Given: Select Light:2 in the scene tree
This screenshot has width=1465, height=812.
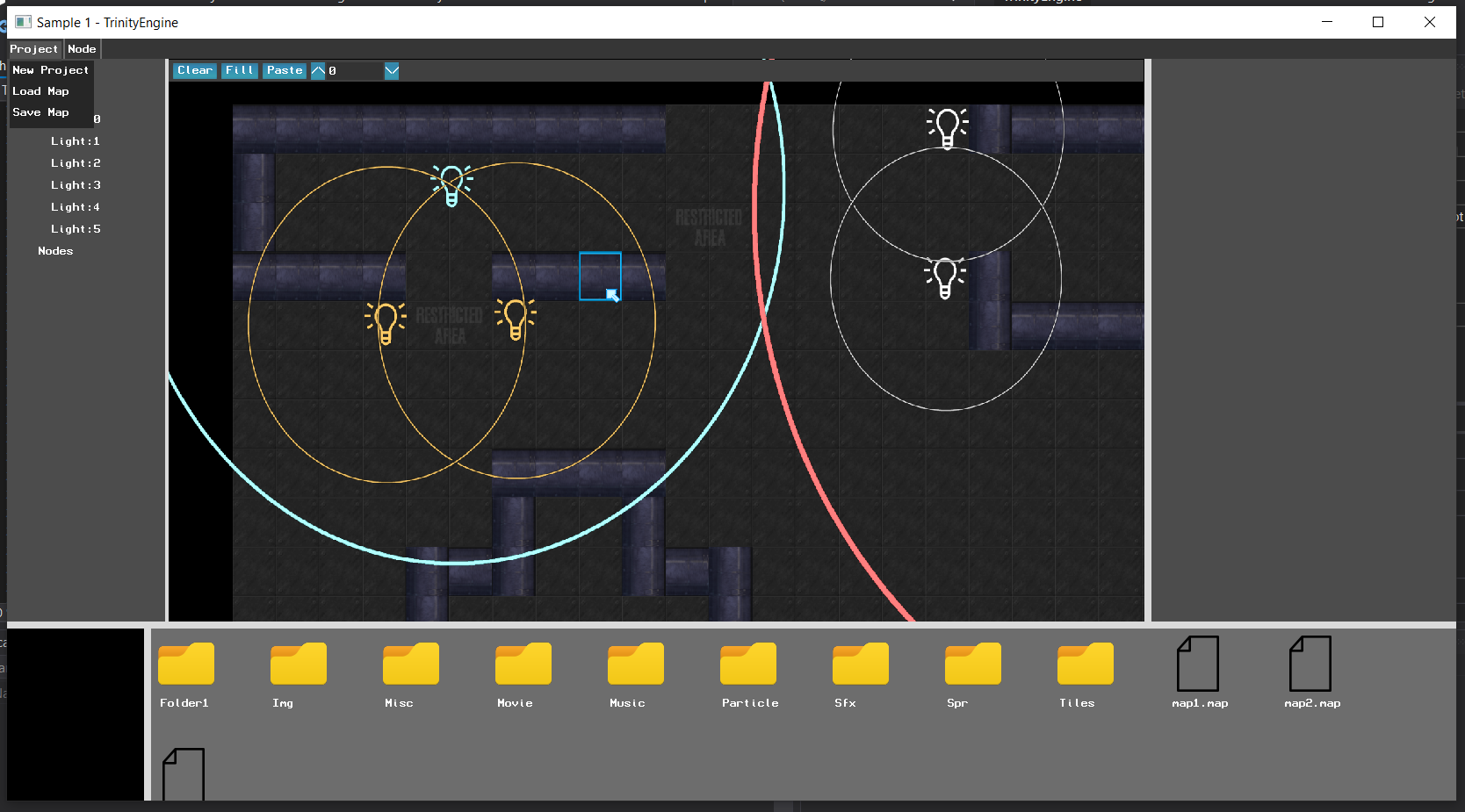Looking at the screenshot, I should pos(76,163).
